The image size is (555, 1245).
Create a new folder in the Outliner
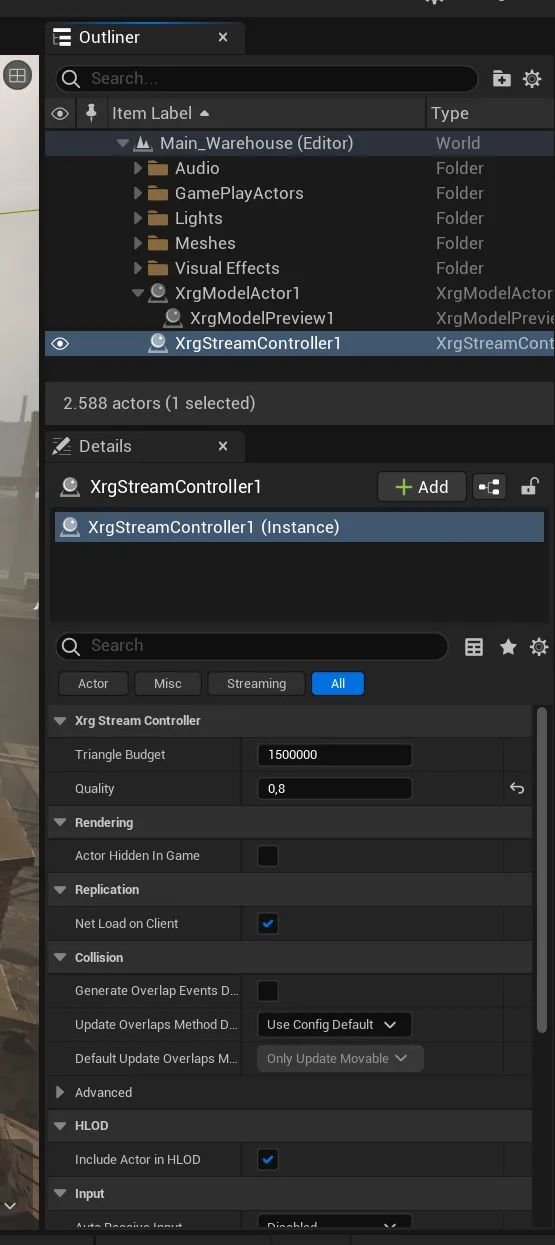pos(502,79)
